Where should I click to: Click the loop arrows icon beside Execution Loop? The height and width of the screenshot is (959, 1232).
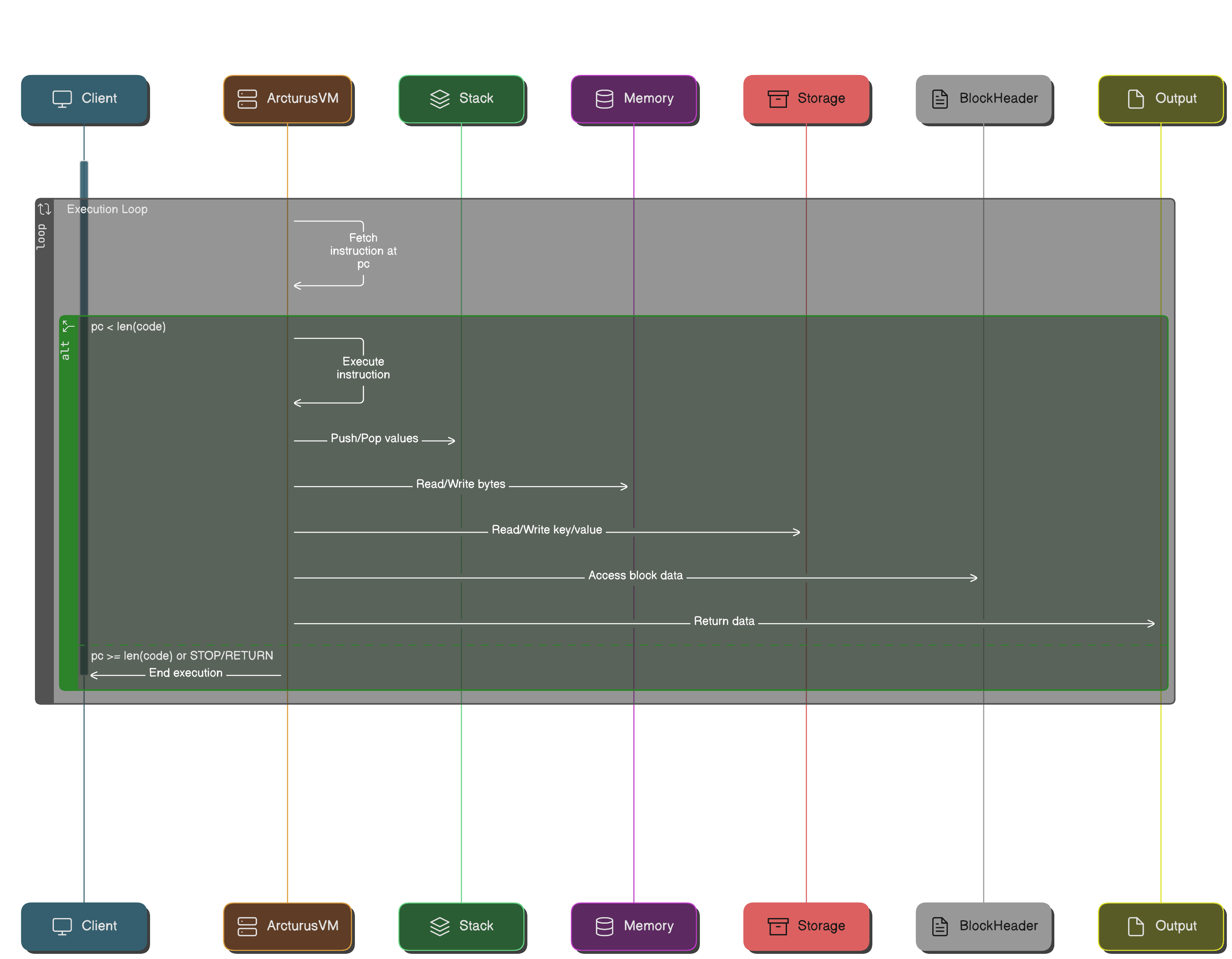tap(44, 209)
